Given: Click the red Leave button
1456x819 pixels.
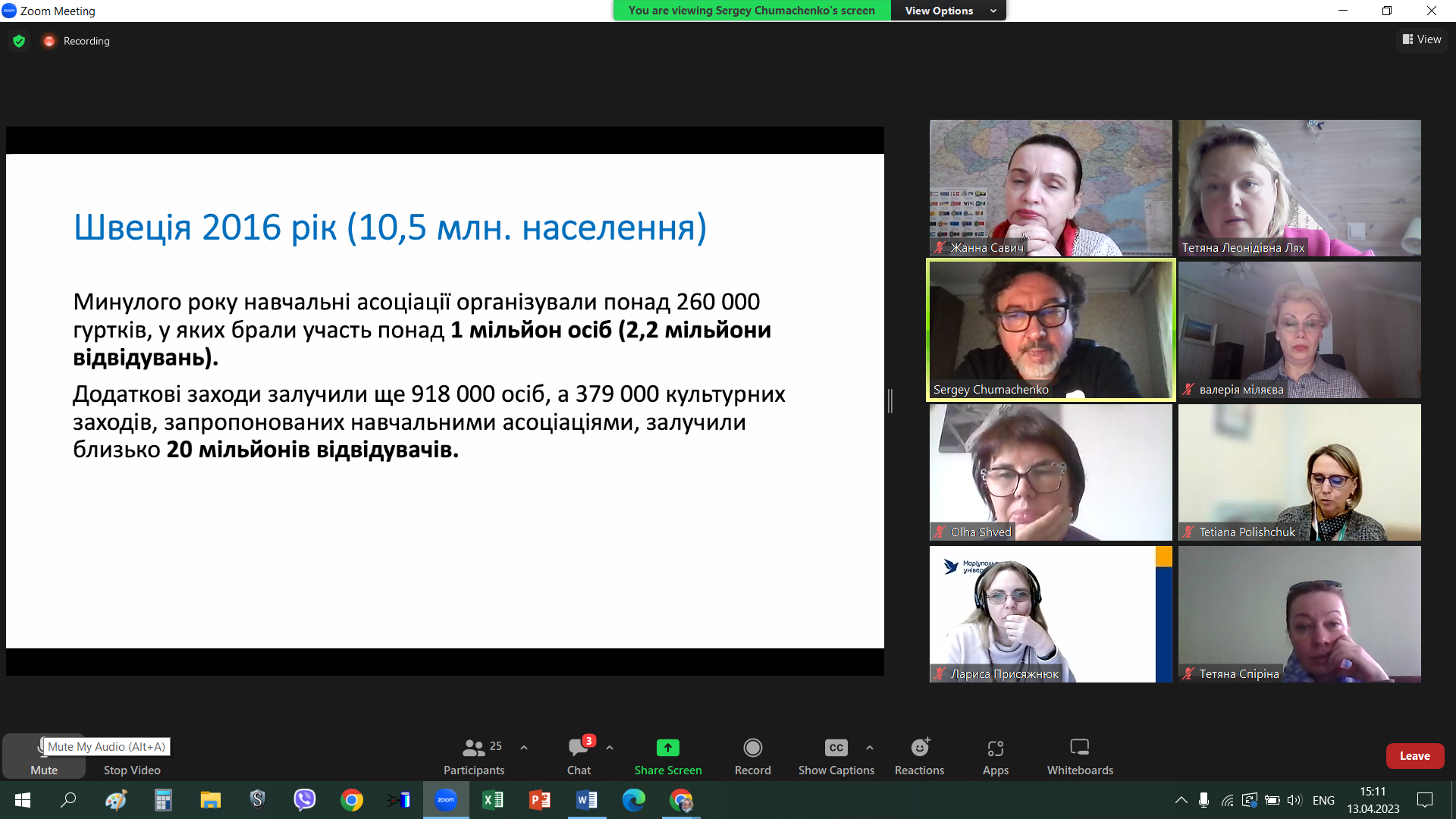Looking at the screenshot, I should pyautogui.click(x=1414, y=756).
